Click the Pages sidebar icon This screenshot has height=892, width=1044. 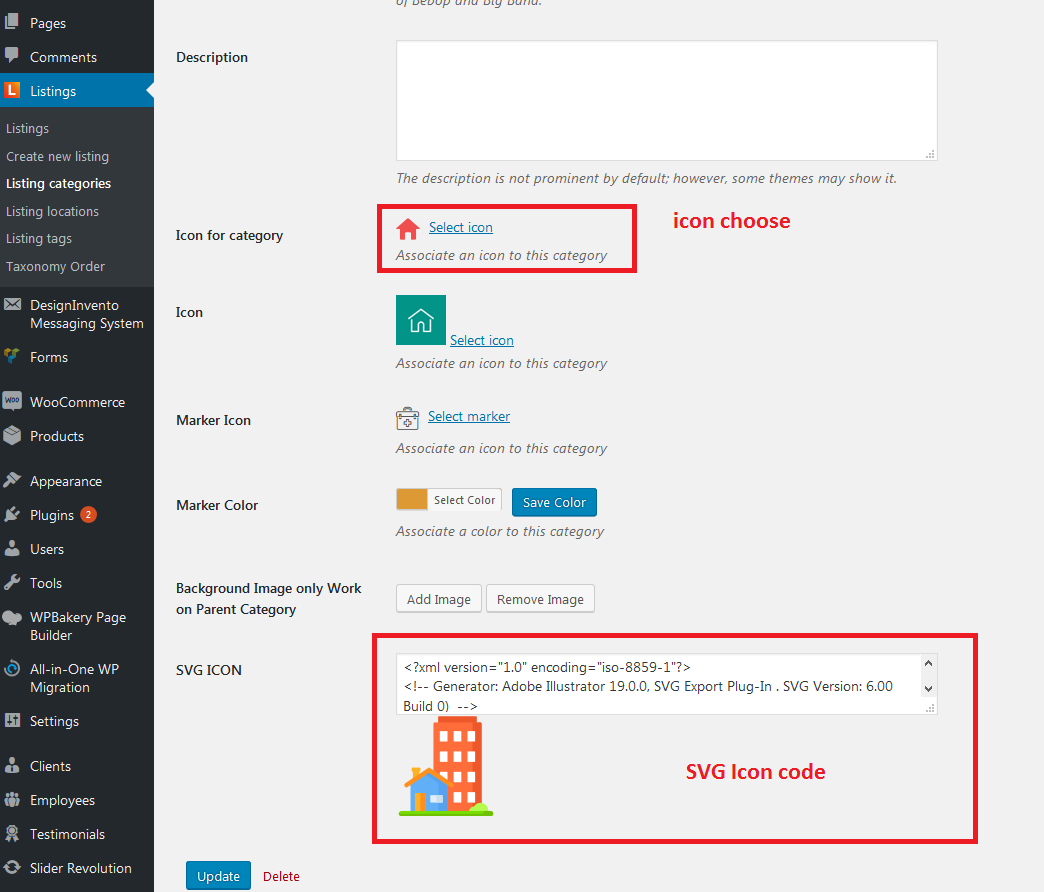11,21
